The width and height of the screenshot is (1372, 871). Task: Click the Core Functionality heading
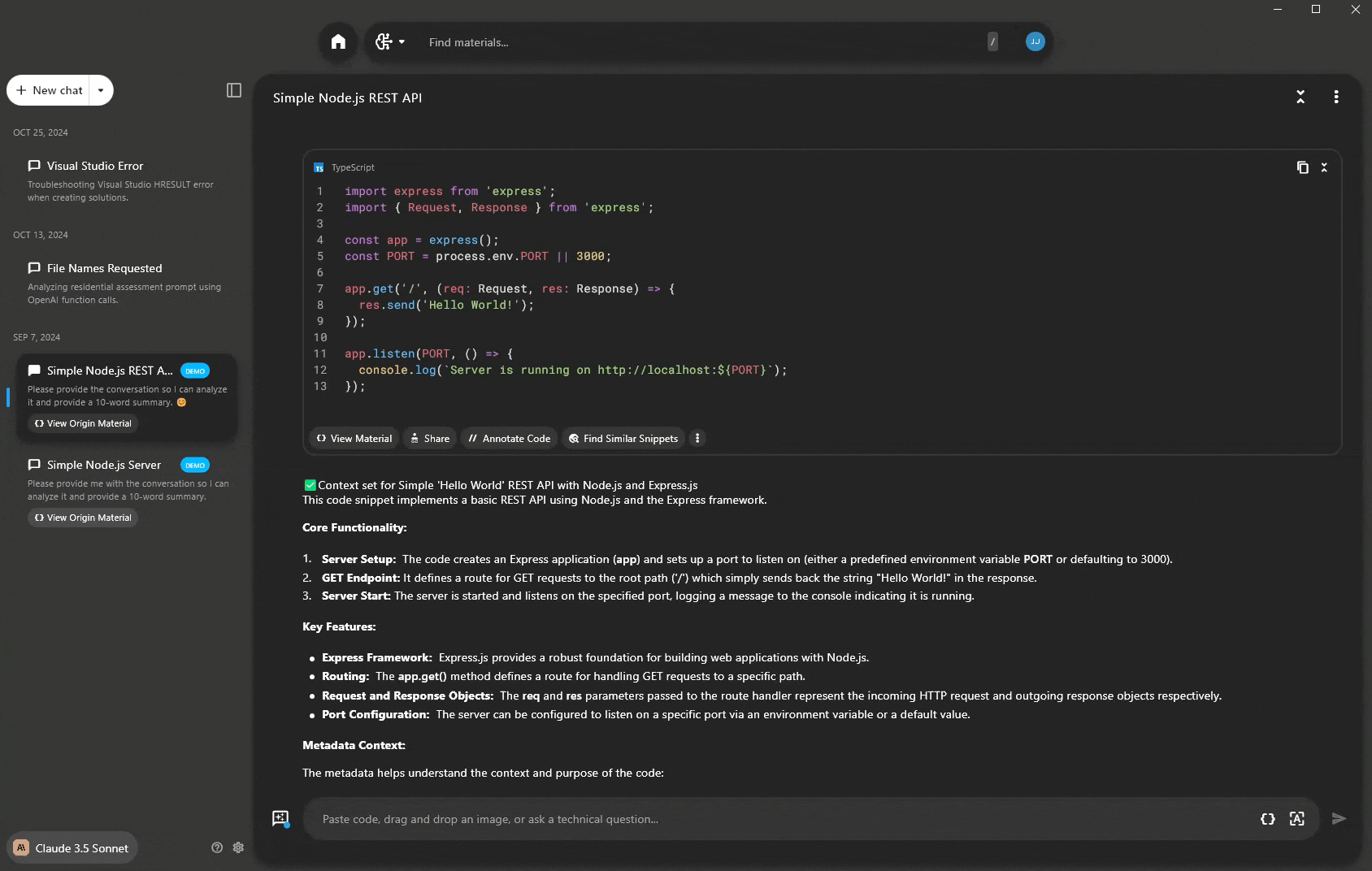click(x=354, y=527)
